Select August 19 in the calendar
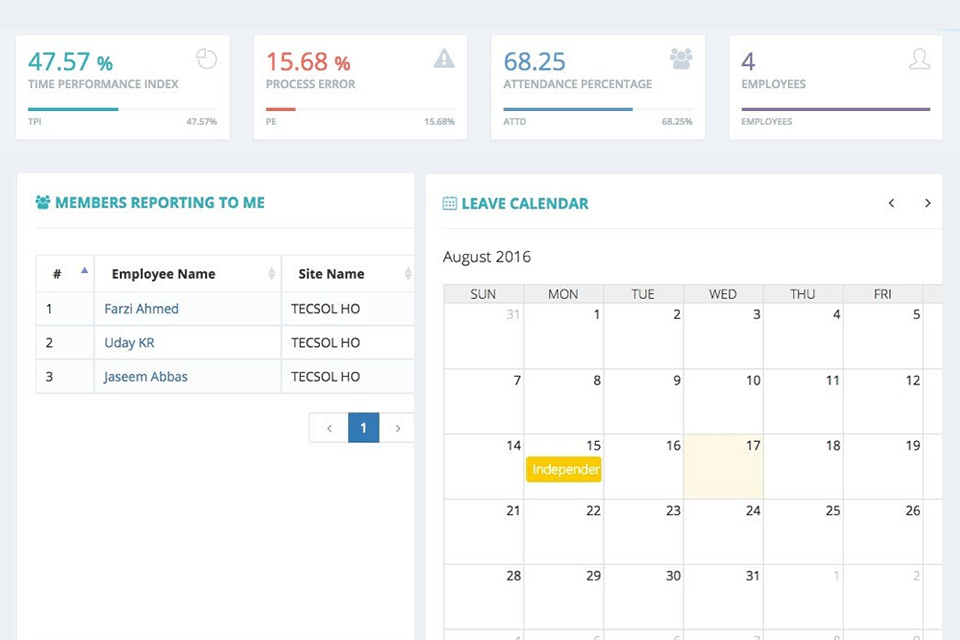 pyautogui.click(x=883, y=467)
